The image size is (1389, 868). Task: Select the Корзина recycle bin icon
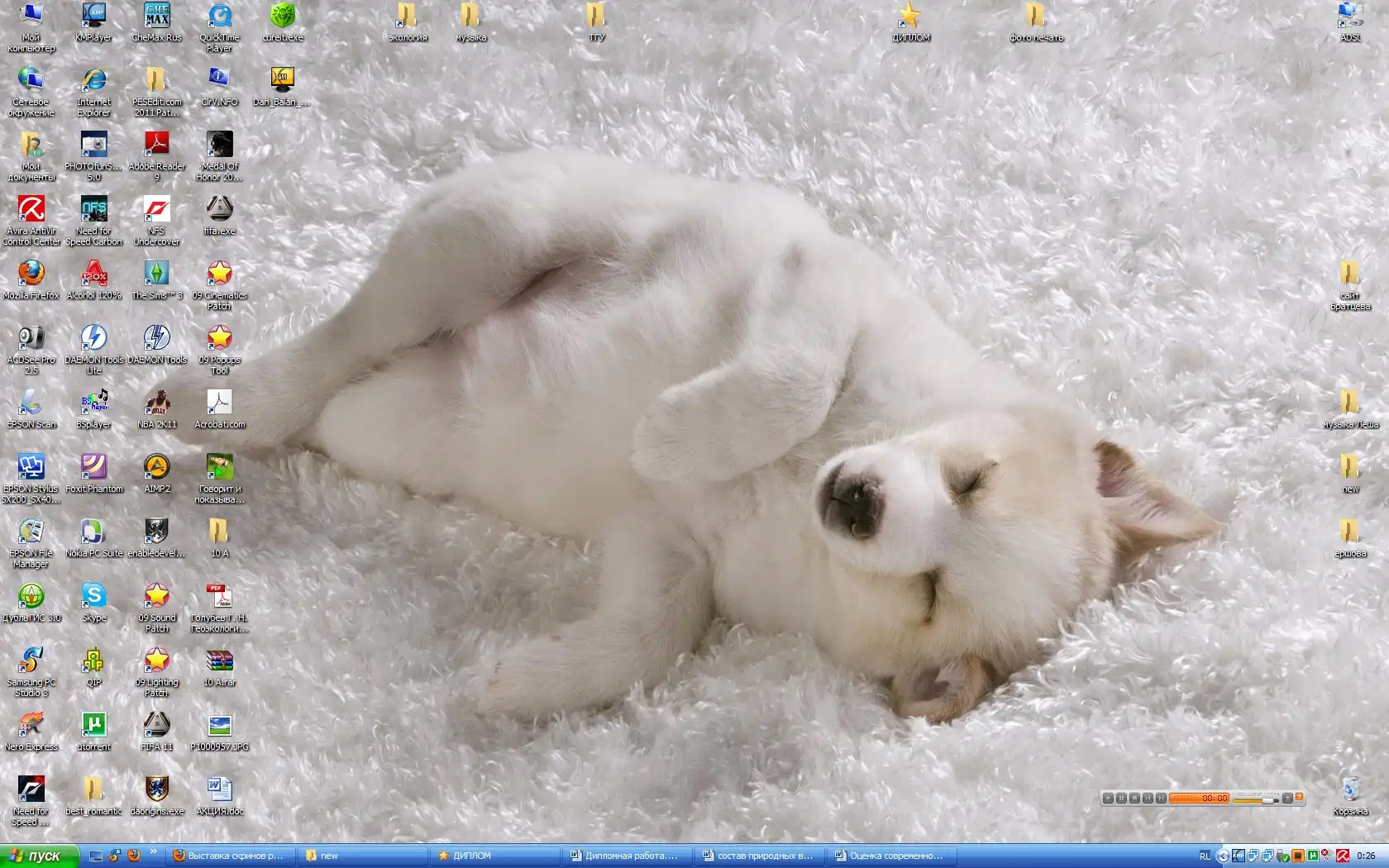coord(1350,789)
